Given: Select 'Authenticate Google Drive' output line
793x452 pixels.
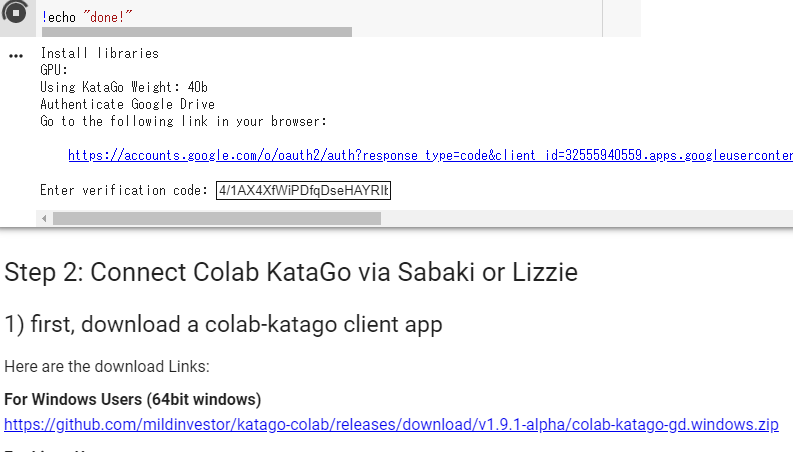Looking at the screenshot, I should [x=127, y=104].
